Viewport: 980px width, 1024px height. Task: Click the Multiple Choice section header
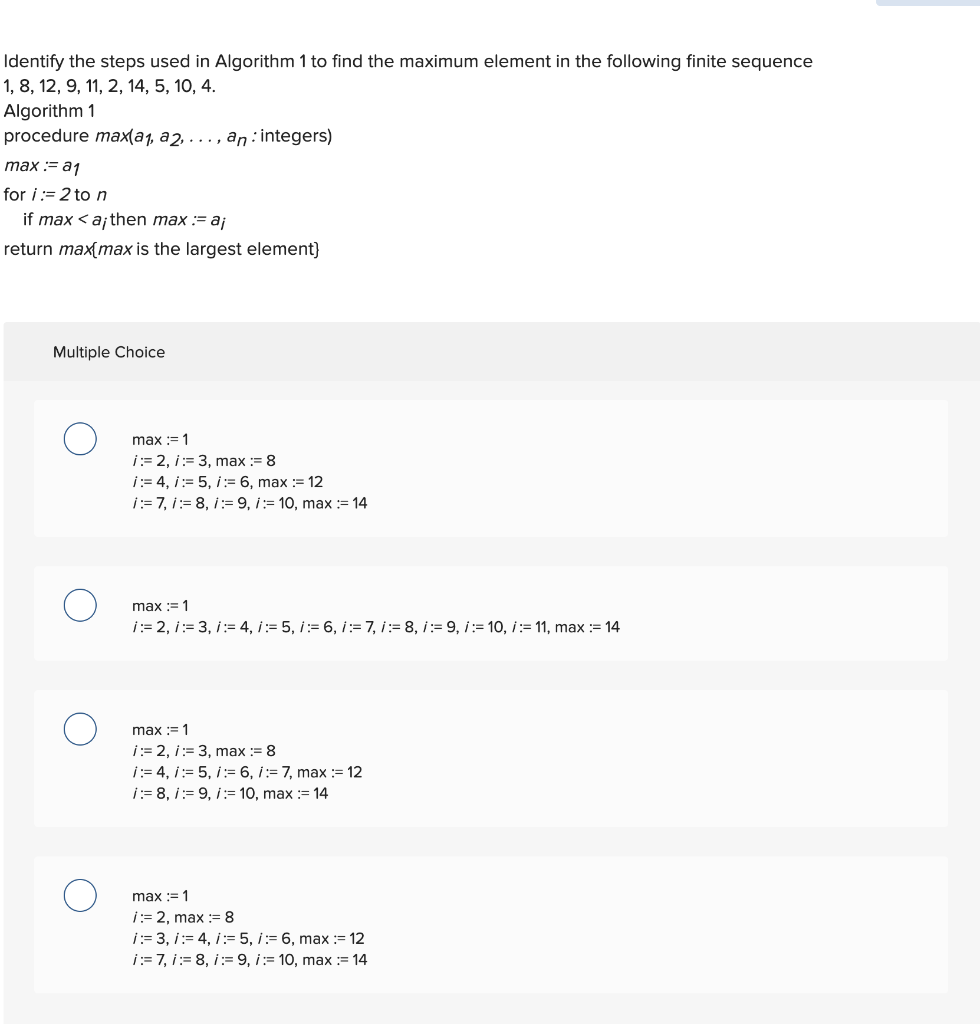pos(110,352)
